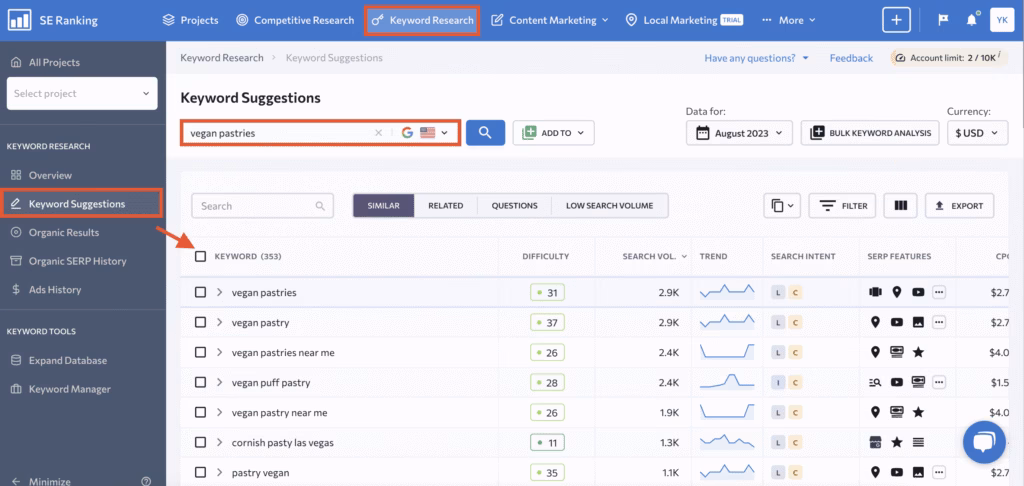Image resolution: width=1024 pixels, height=486 pixels.
Task: Expand the vegan pastry keyword row
Action: [219, 322]
